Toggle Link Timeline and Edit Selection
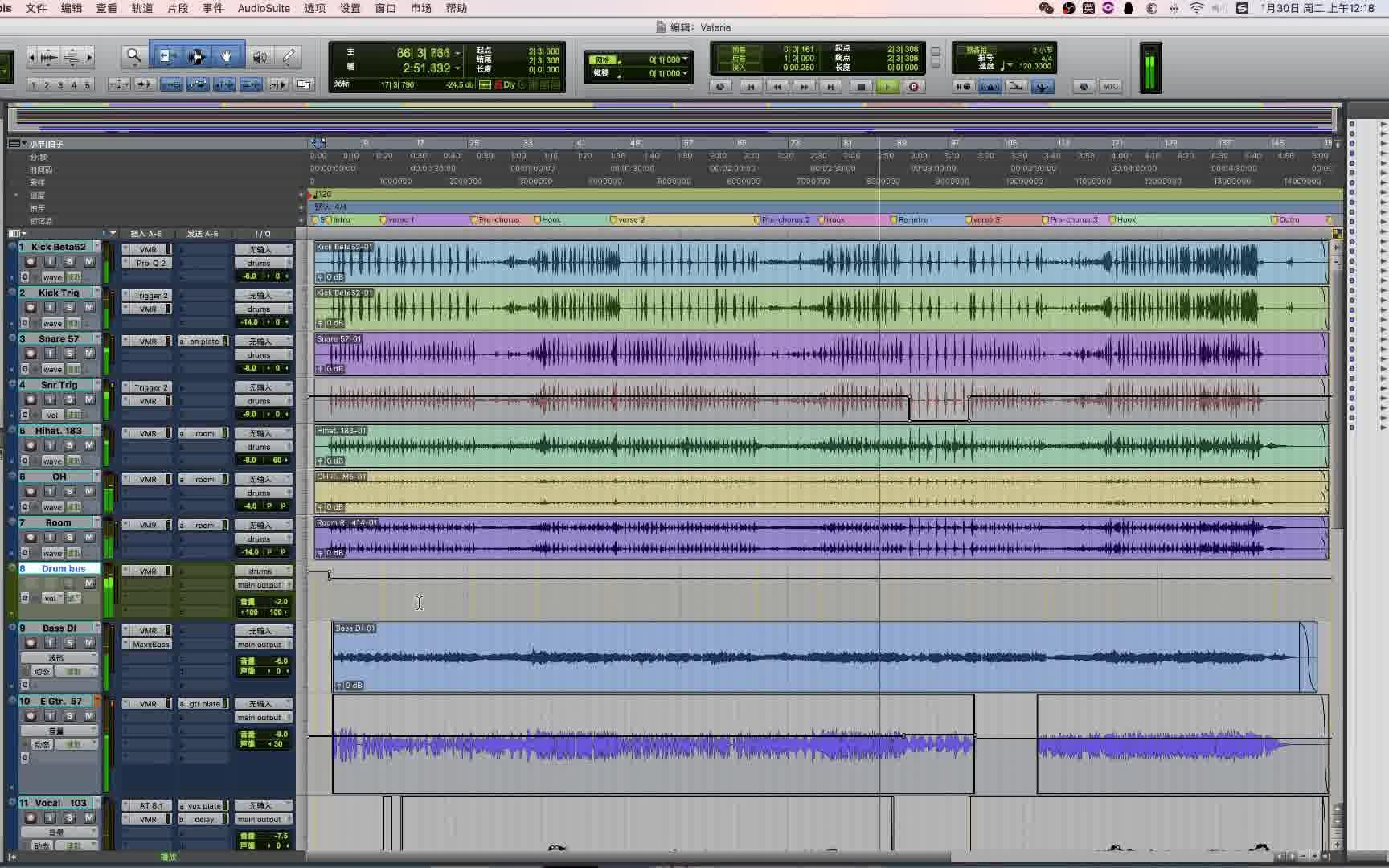Image resolution: width=1389 pixels, height=868 pixels. (224, 84)
